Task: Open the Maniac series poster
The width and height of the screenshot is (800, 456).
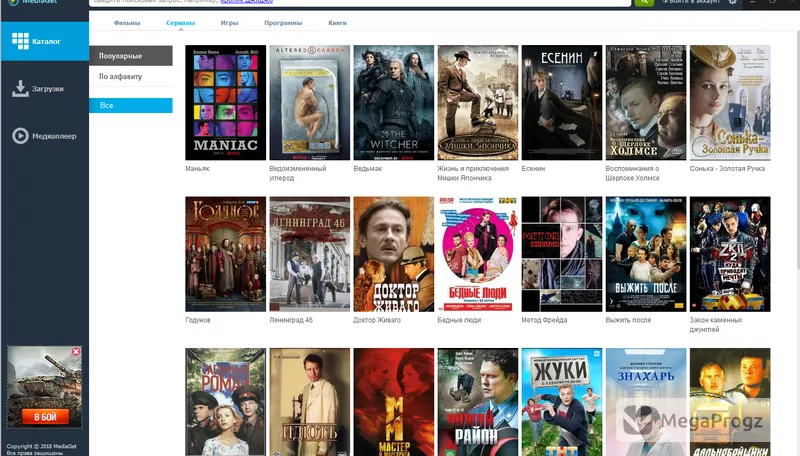Action: 226,103
